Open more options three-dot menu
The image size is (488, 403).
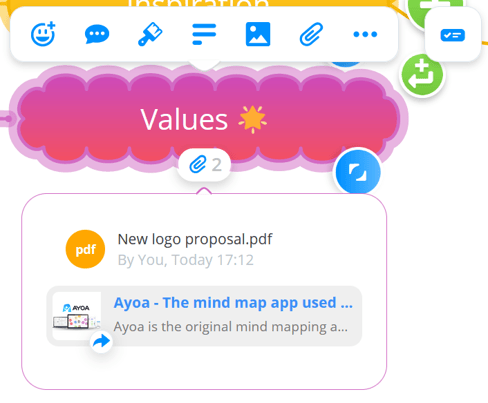(x=365, y=34)
